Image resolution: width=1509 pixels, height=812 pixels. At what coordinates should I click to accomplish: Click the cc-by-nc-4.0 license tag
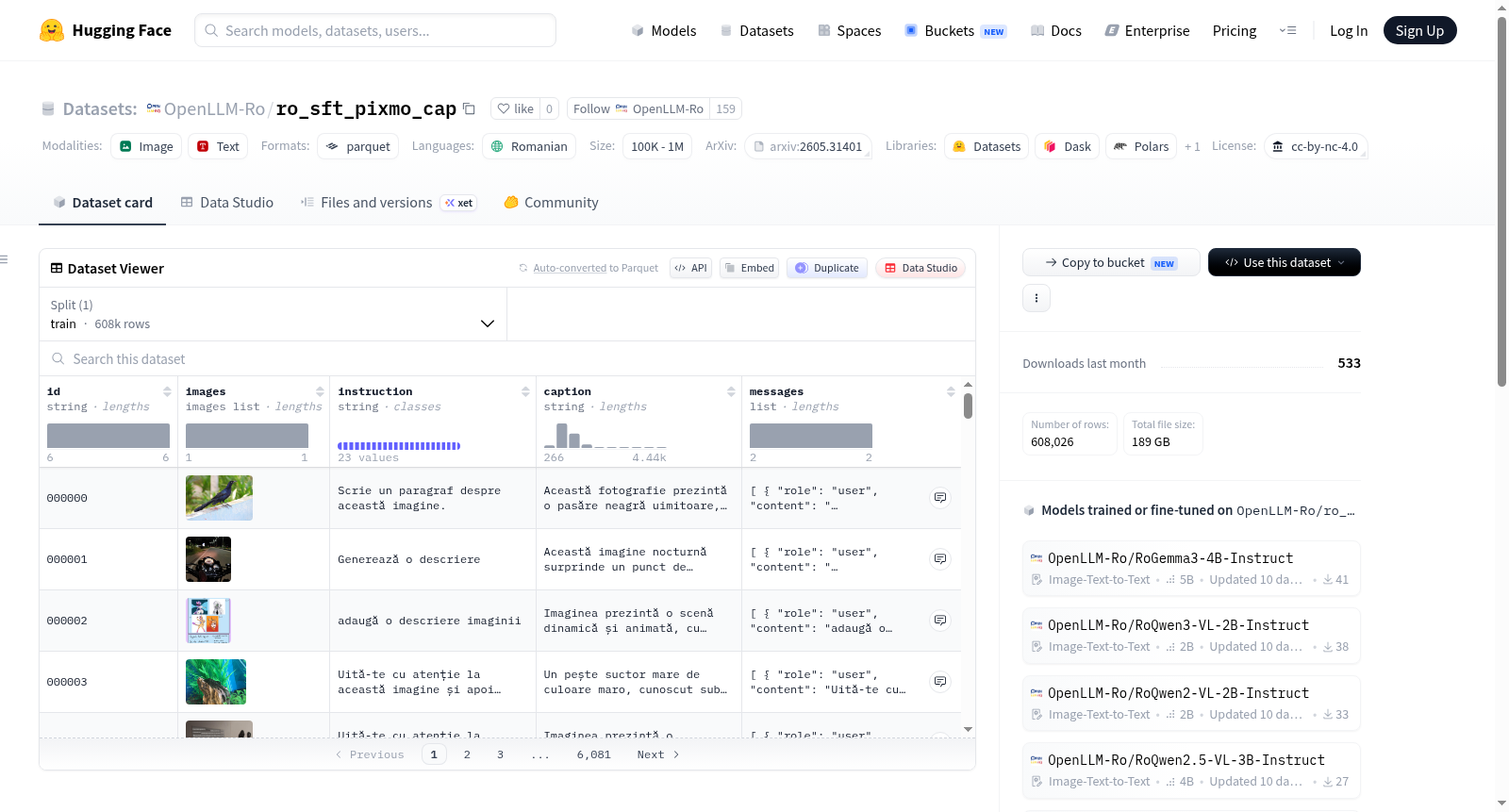pos(1316,146)
